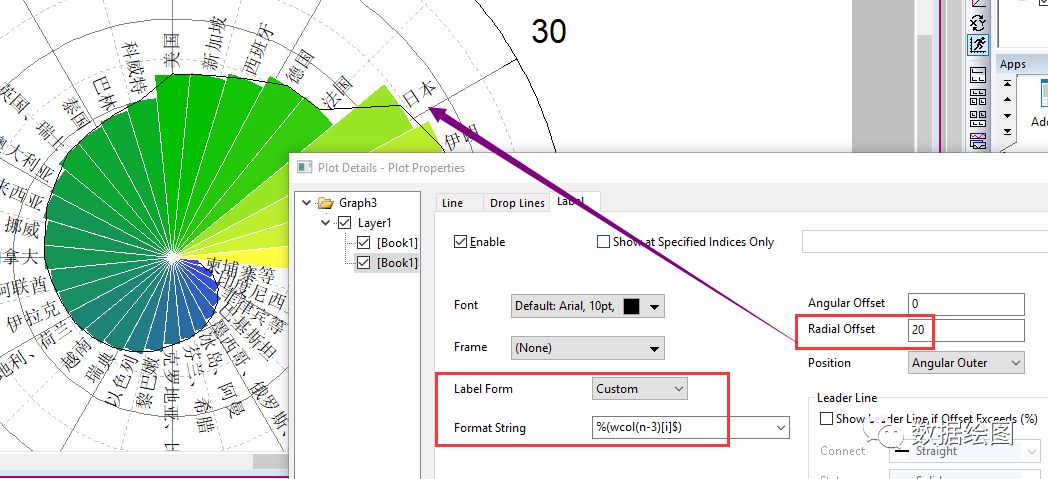The height and width of the screenshot is (479, 1048).
Task: Collapse the Layer1 tree node
Action: tap(325, 223)
